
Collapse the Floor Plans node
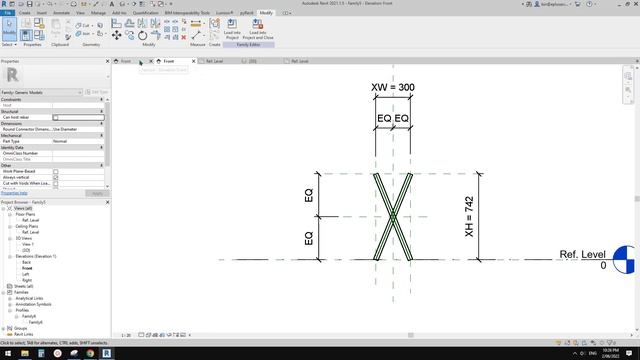(10, 214)
